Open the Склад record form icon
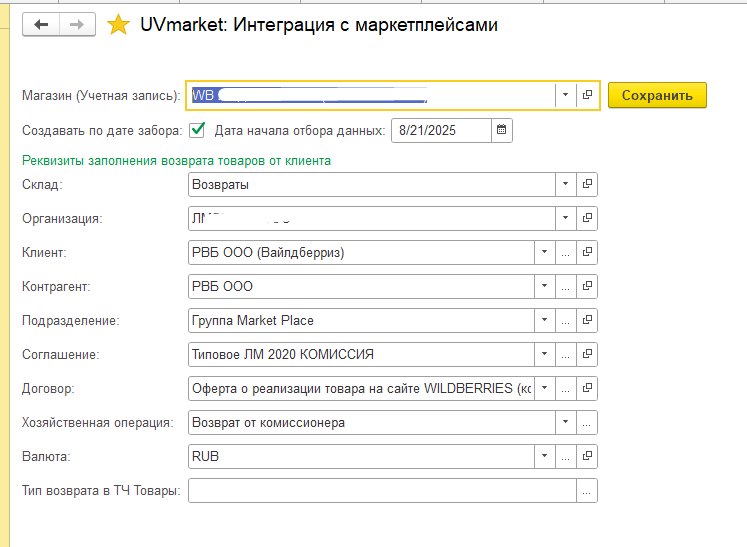 (587, 184)
